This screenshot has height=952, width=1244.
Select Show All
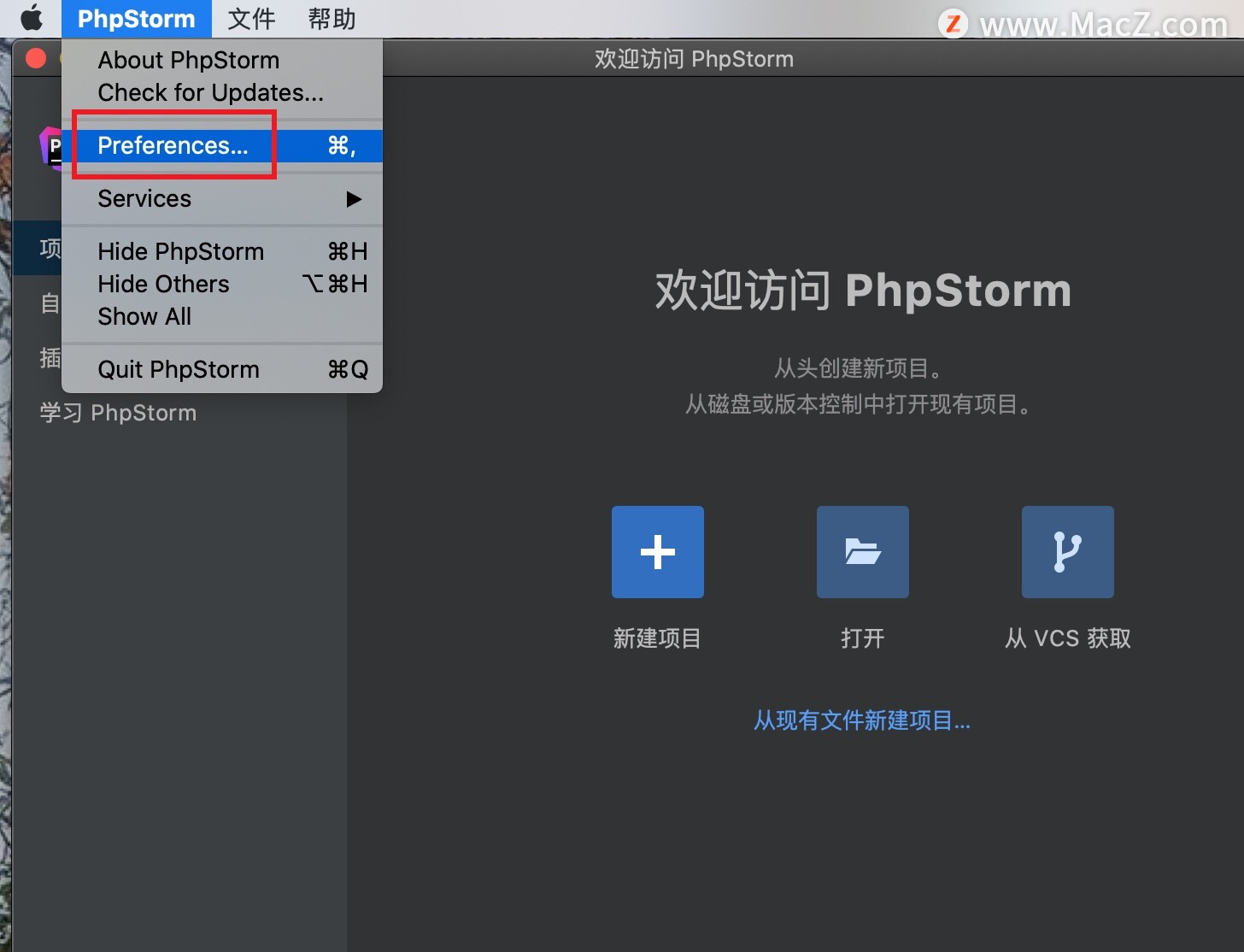[222, 316]
